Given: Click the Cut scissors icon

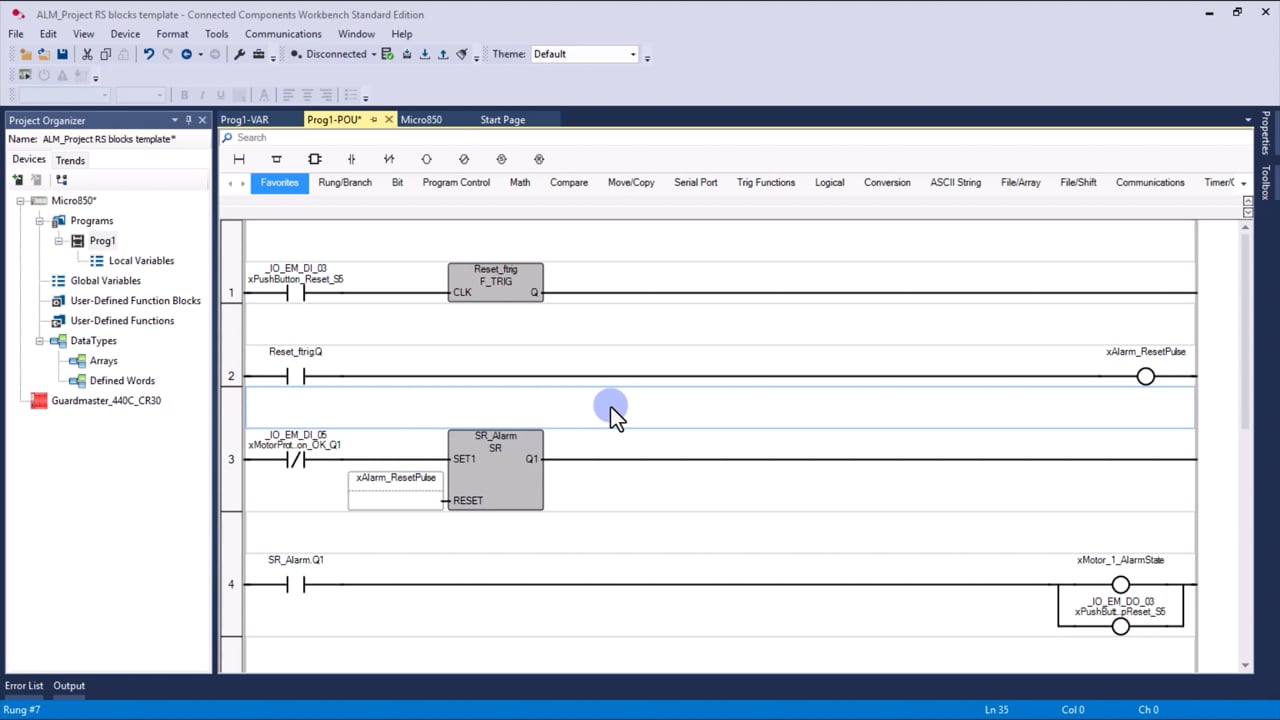Looking at the screenshot, I should click(87, 54).
